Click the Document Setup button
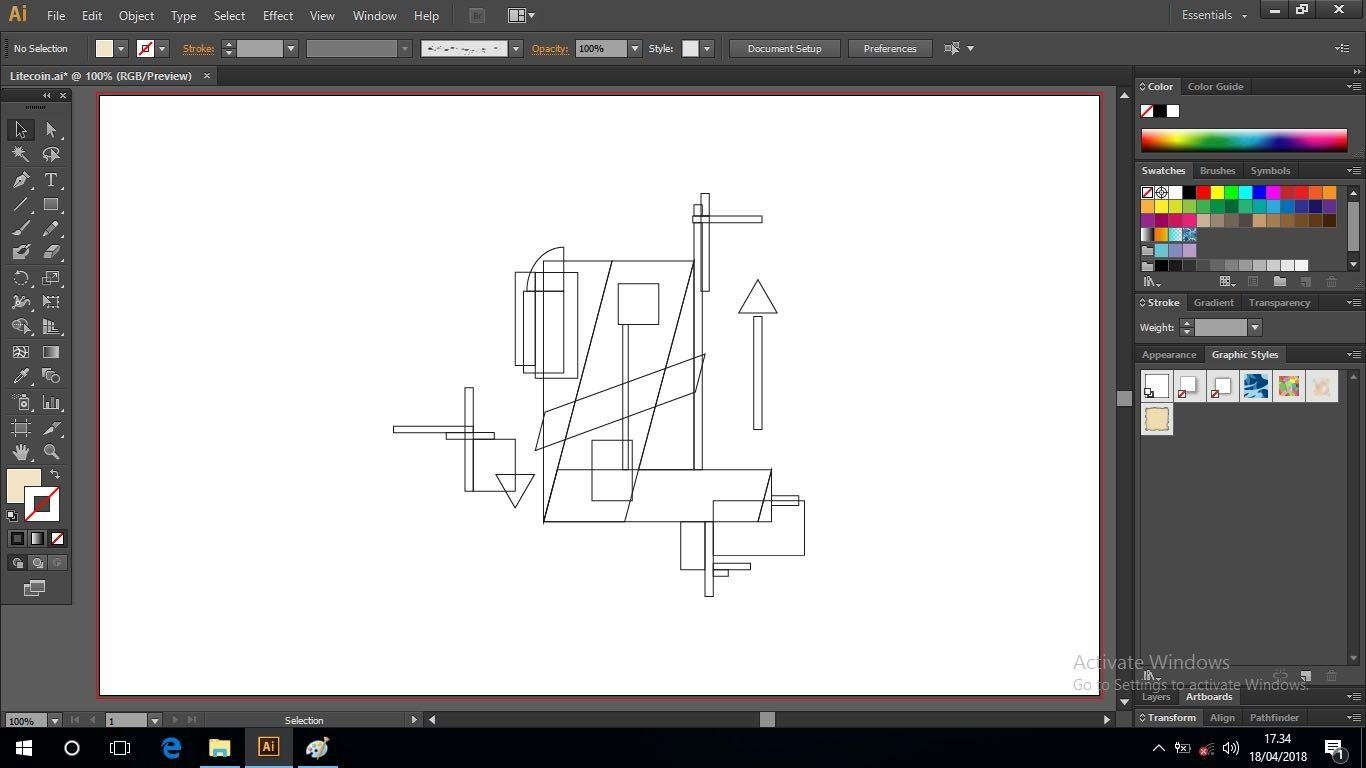This screenshot has height=768, width=1366. (784, 48)
